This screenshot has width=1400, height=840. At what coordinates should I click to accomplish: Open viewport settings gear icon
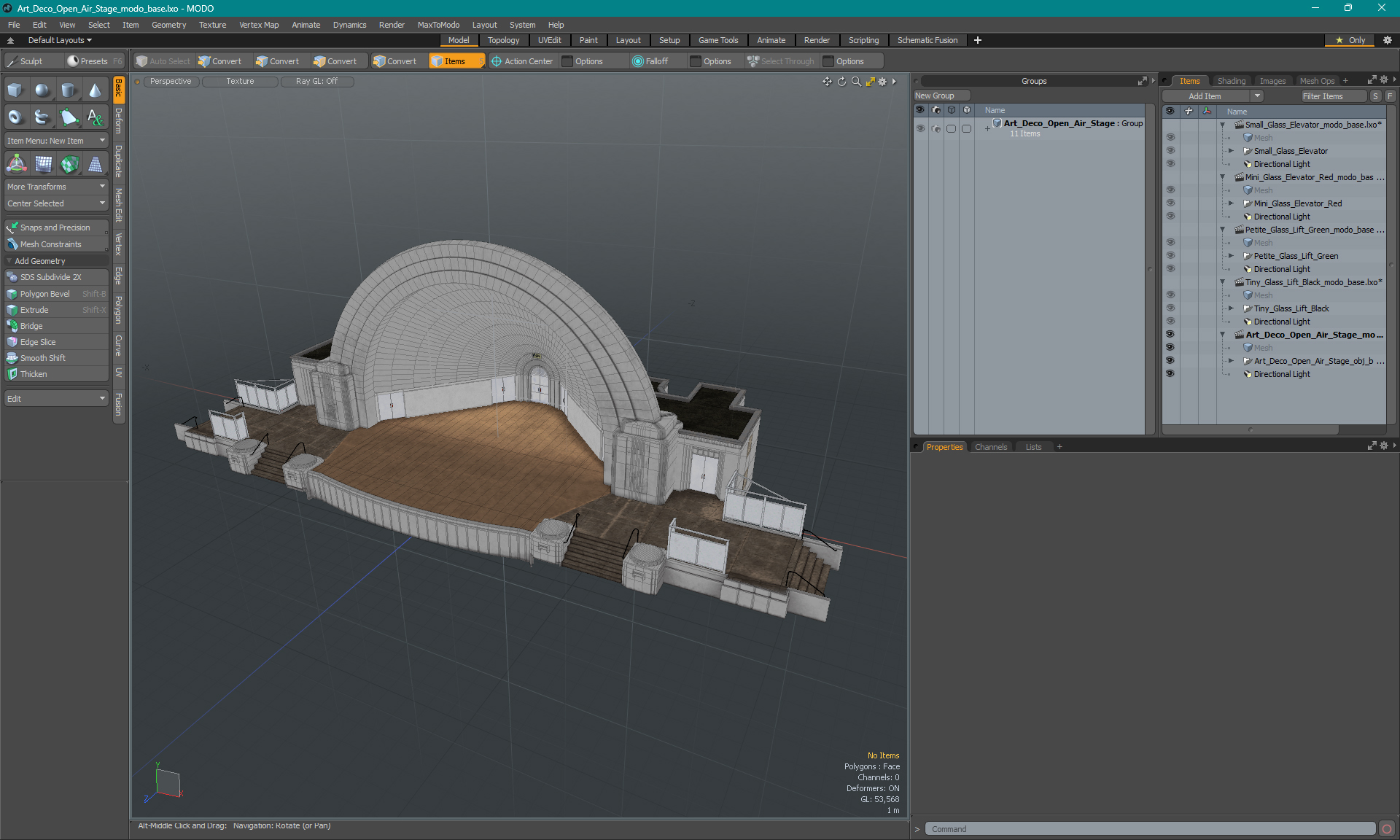pos(882,82)
